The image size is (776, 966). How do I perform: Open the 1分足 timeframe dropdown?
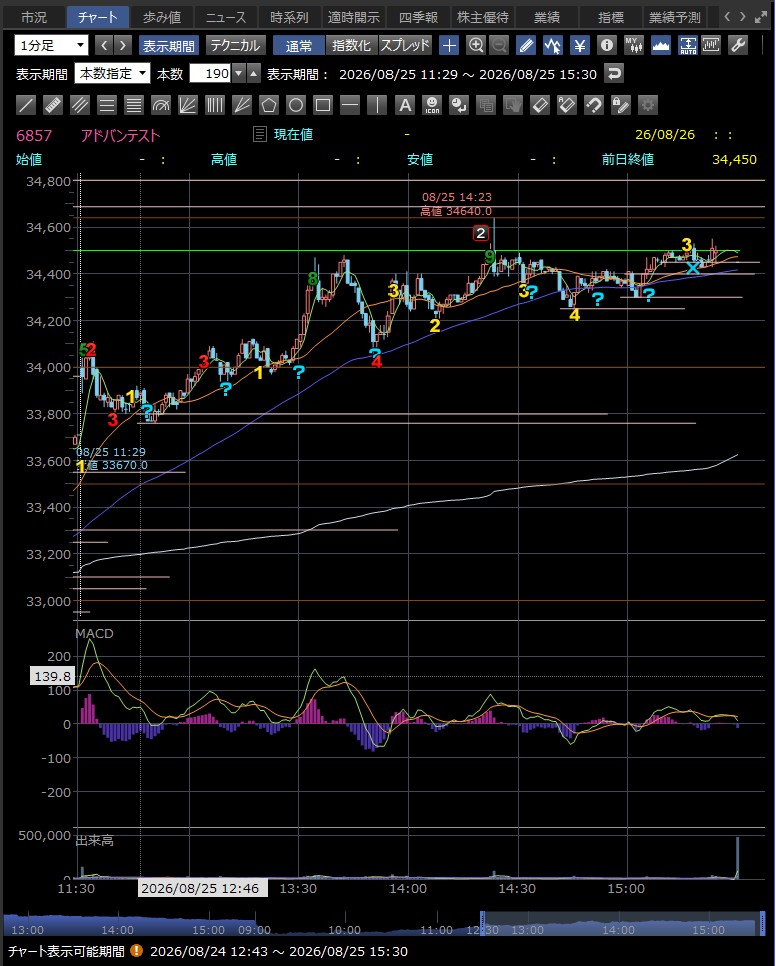(x=51, y=46)
